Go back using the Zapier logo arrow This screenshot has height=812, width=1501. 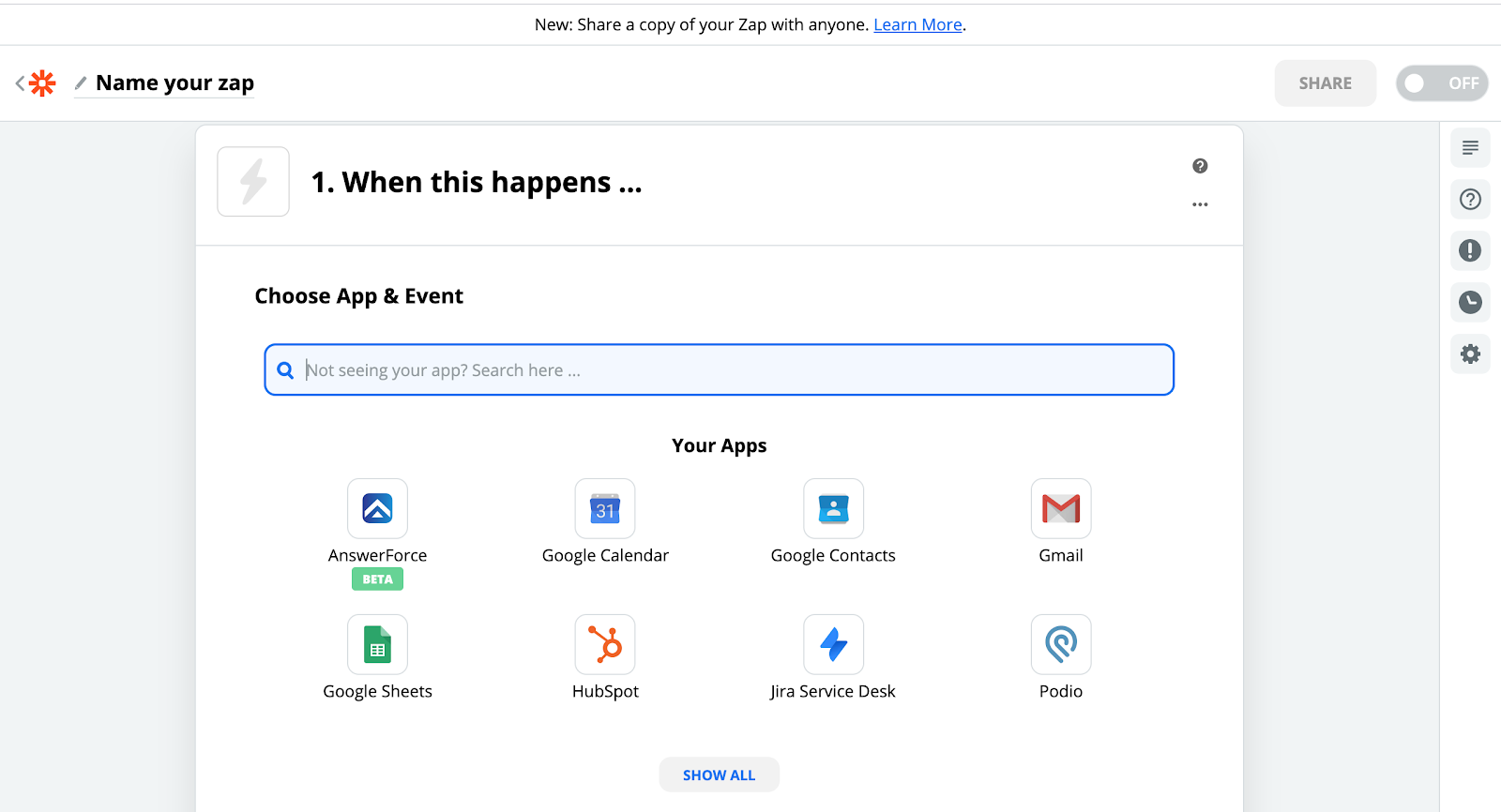35,83
